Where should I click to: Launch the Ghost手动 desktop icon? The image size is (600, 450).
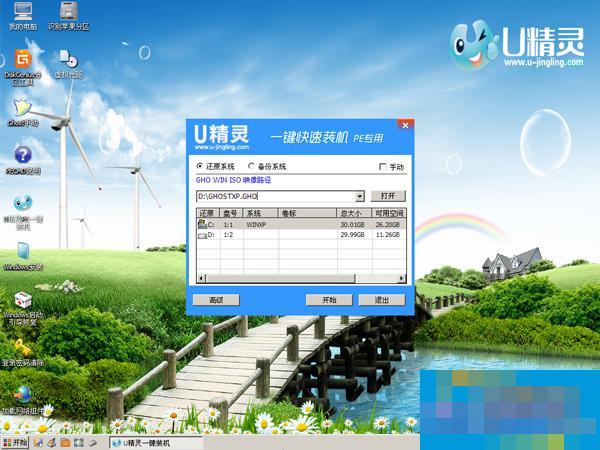[x=23, y=112]
